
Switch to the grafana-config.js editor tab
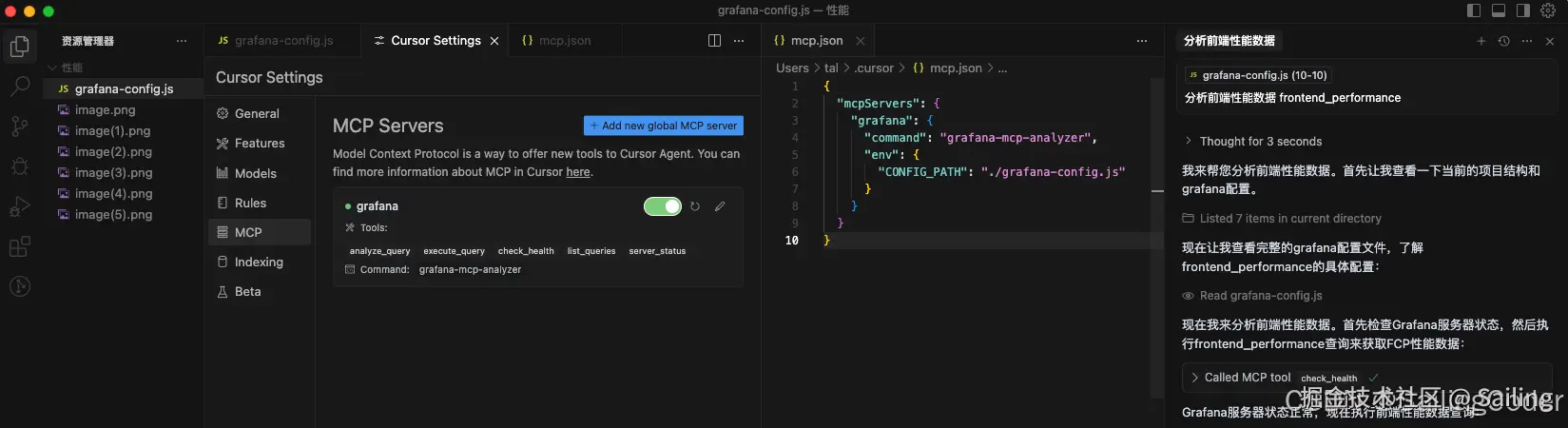283,41
